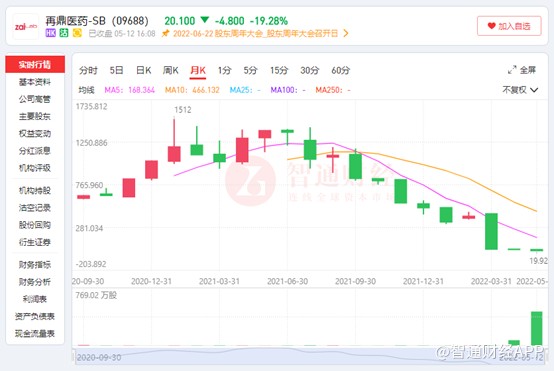The image size is (554, 371).
Task: Click the MA5: 168.364 indicator label
Action: tap(130, 90)
